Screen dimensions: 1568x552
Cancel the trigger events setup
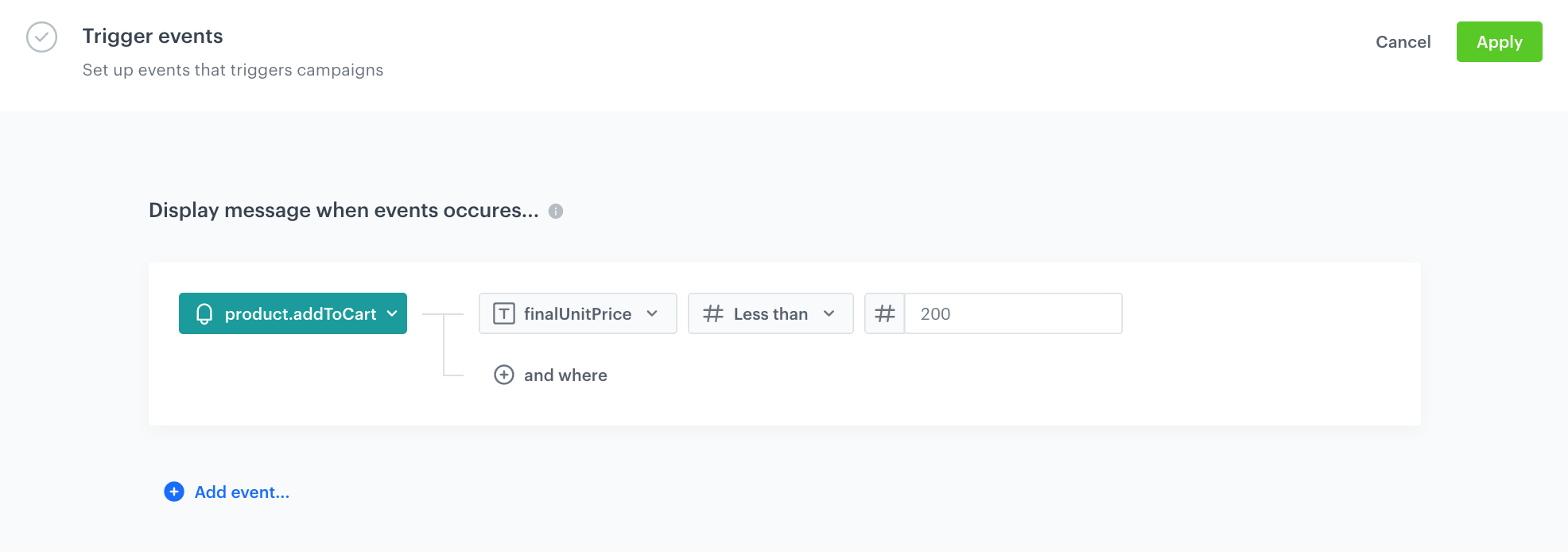(x=1403, y=42)
